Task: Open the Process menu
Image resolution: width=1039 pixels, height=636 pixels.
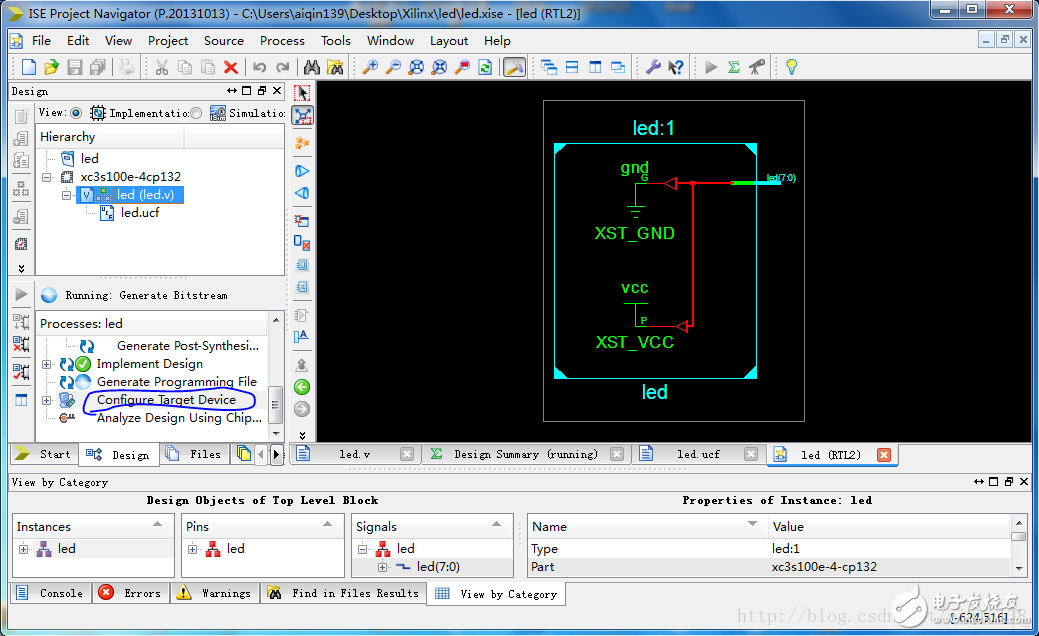Action: pyautogui.click(x=282, y=41)
